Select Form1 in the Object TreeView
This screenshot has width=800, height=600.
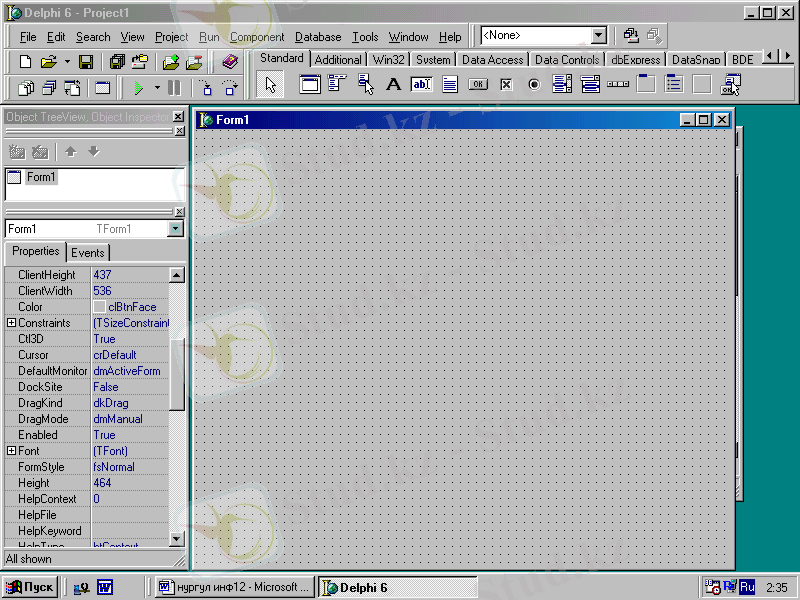(x=41, y=177)
